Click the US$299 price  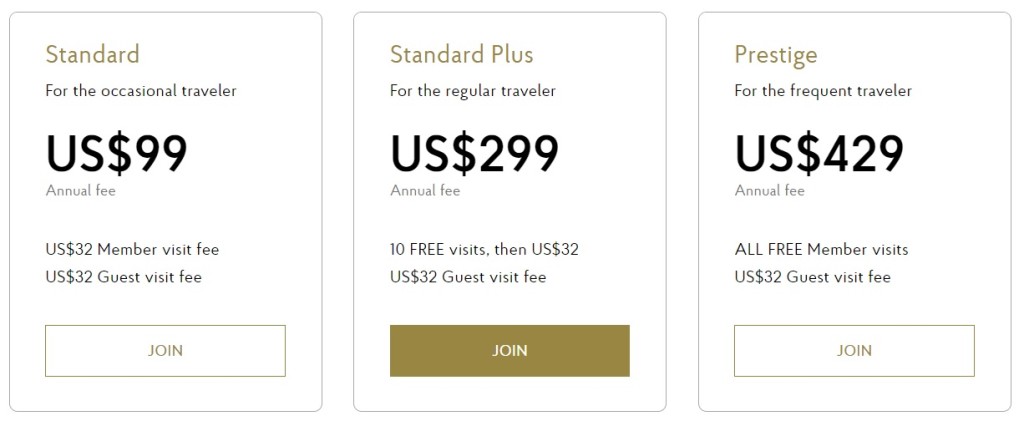tap(474, 153)
